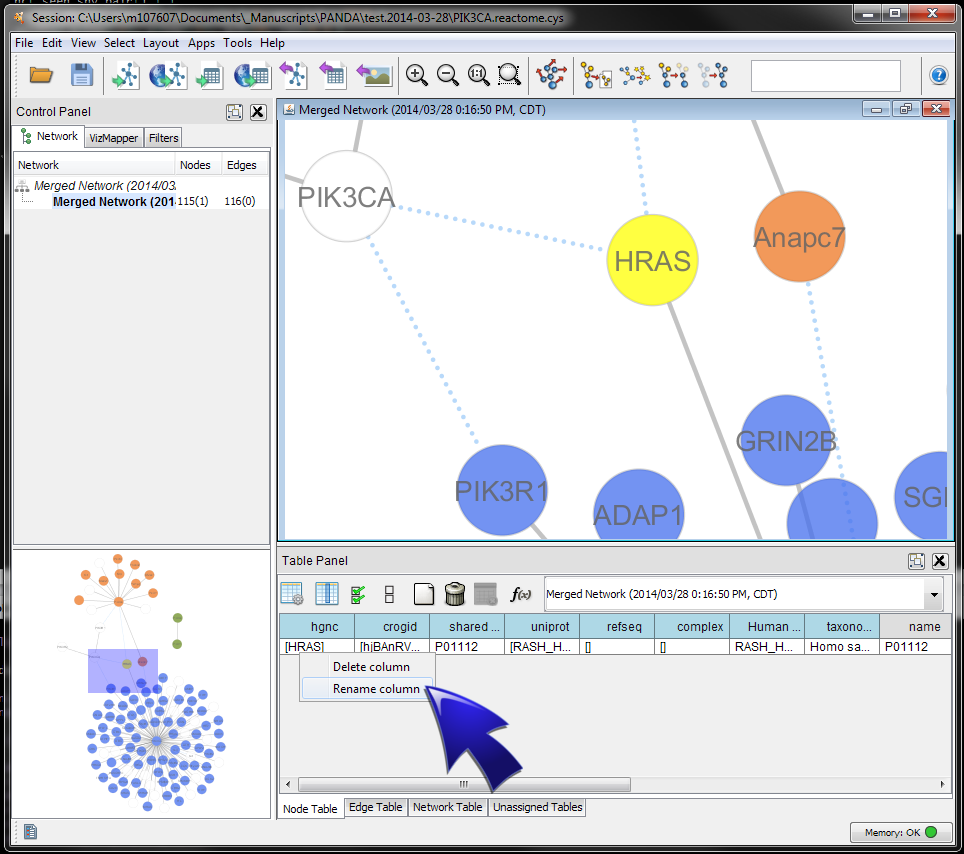Open the Function Builder f(x) icon
Screen dimensions: 964x854
click(x=520, y=594)
